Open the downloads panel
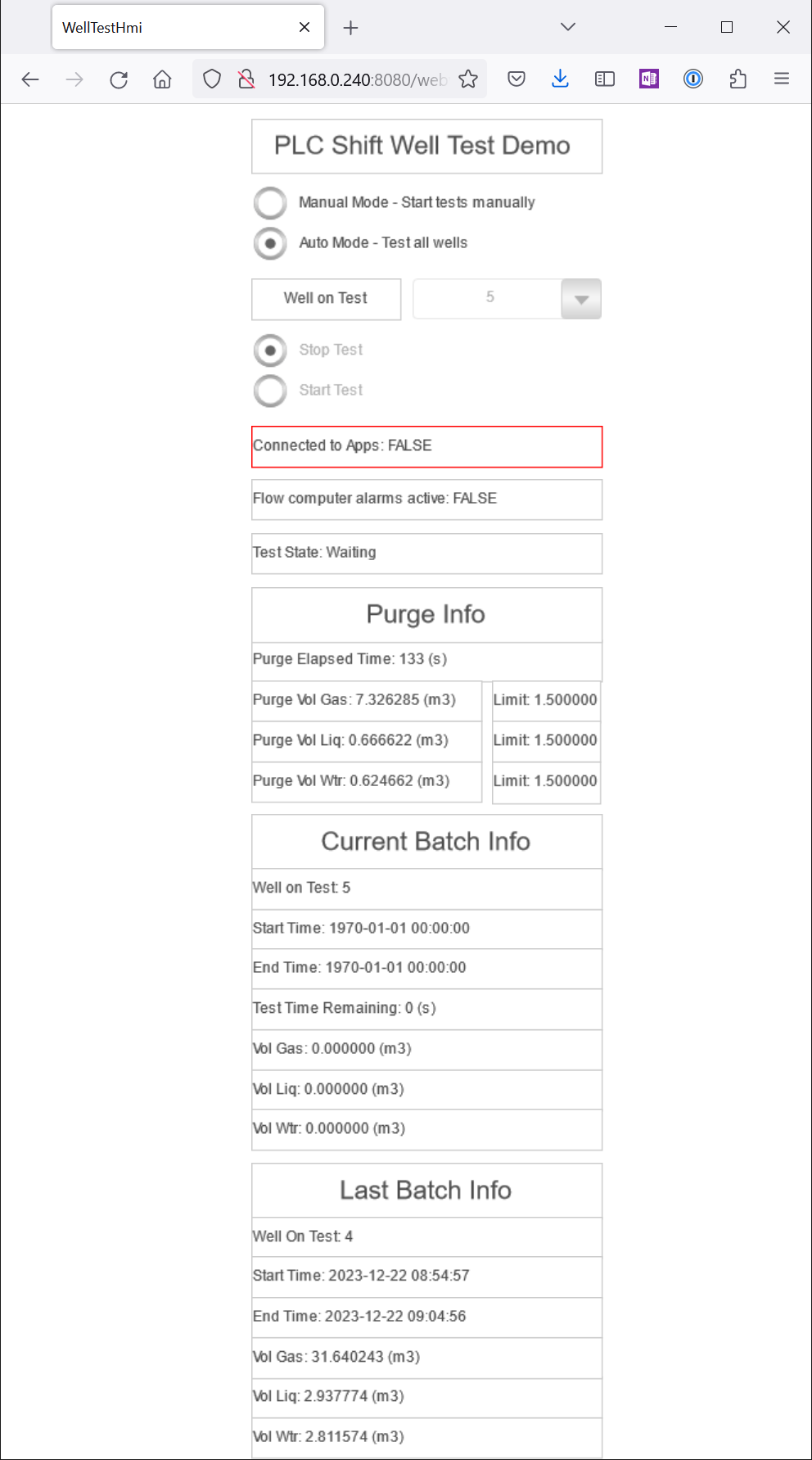This screenshot has width=812, height=1460. click(560, 79)
